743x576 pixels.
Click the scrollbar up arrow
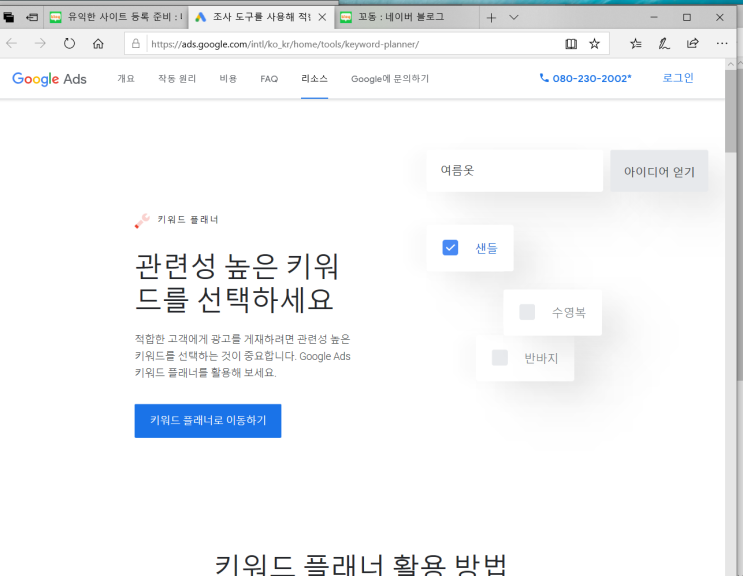[730, 64]
